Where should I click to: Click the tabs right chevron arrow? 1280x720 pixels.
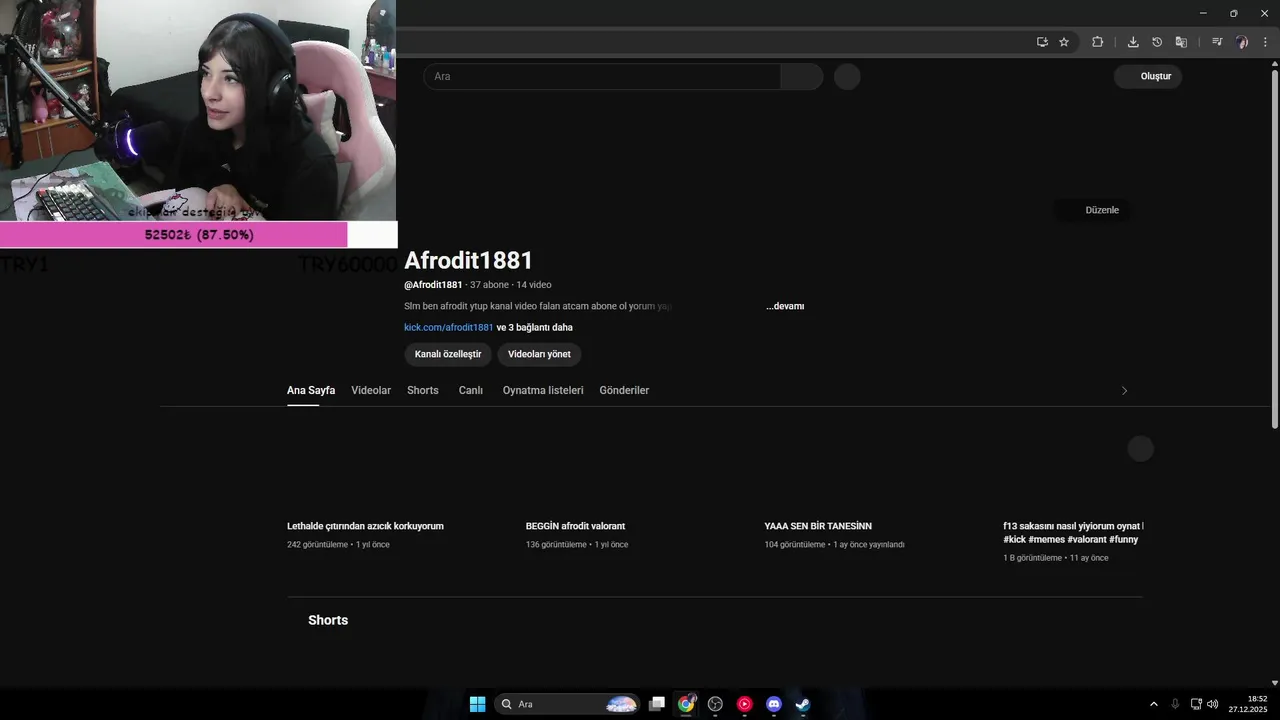tap(1124, 391)
